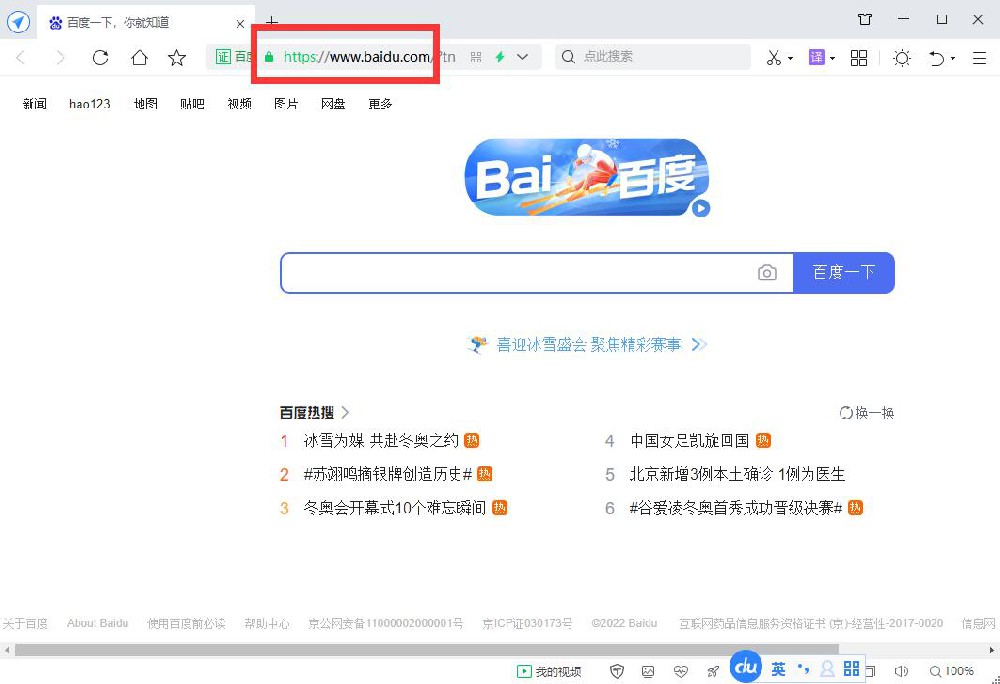Screen dimensions: 1000x684
Task: Open the translate (译) tool
Action: click(x=814, y=57)
